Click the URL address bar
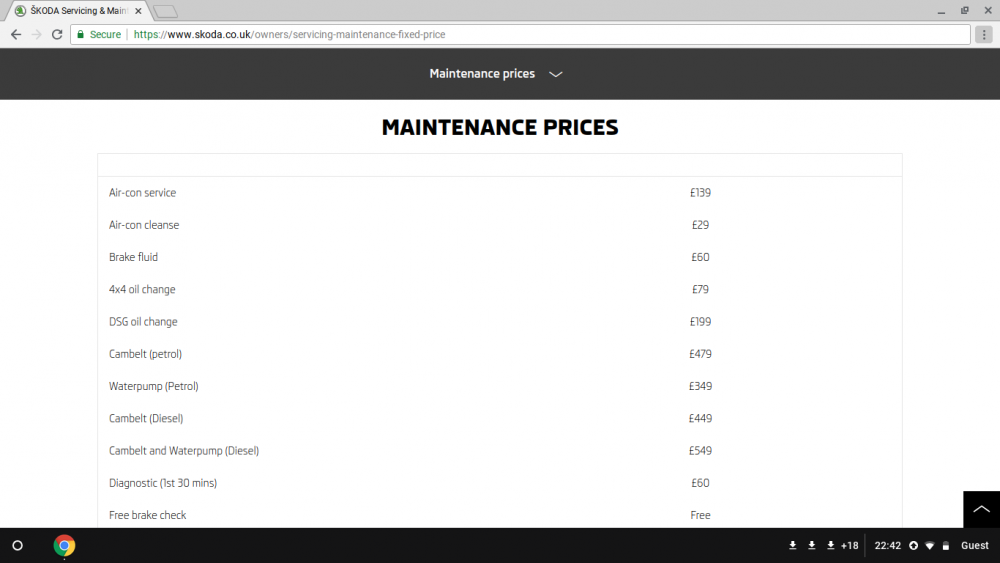 [520, 34]
